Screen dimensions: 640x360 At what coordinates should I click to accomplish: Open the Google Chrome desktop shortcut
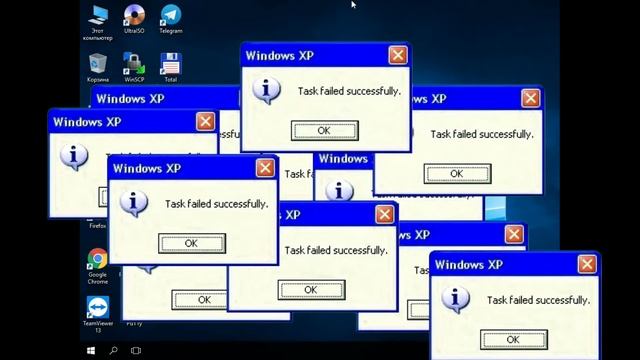pos(98,266)
